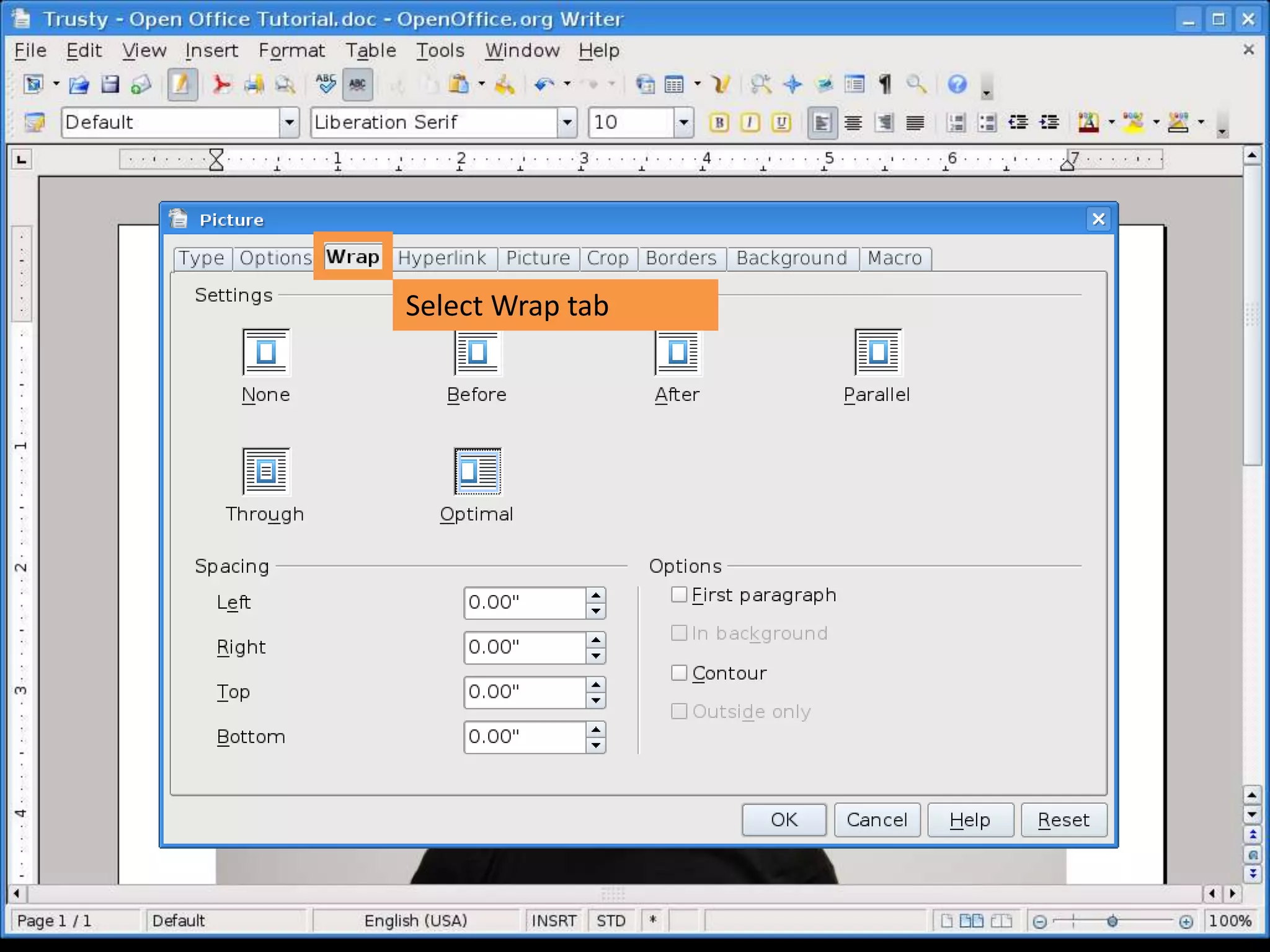Click the Reset button
1270x952 pixels.
click(1064, 820)
